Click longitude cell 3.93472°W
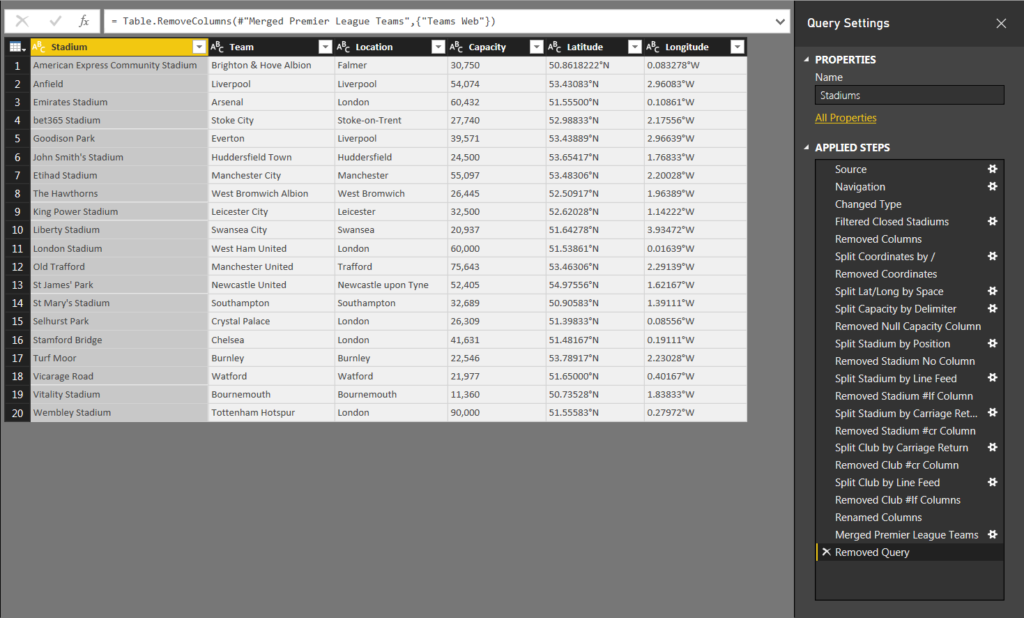 [696, 230]
